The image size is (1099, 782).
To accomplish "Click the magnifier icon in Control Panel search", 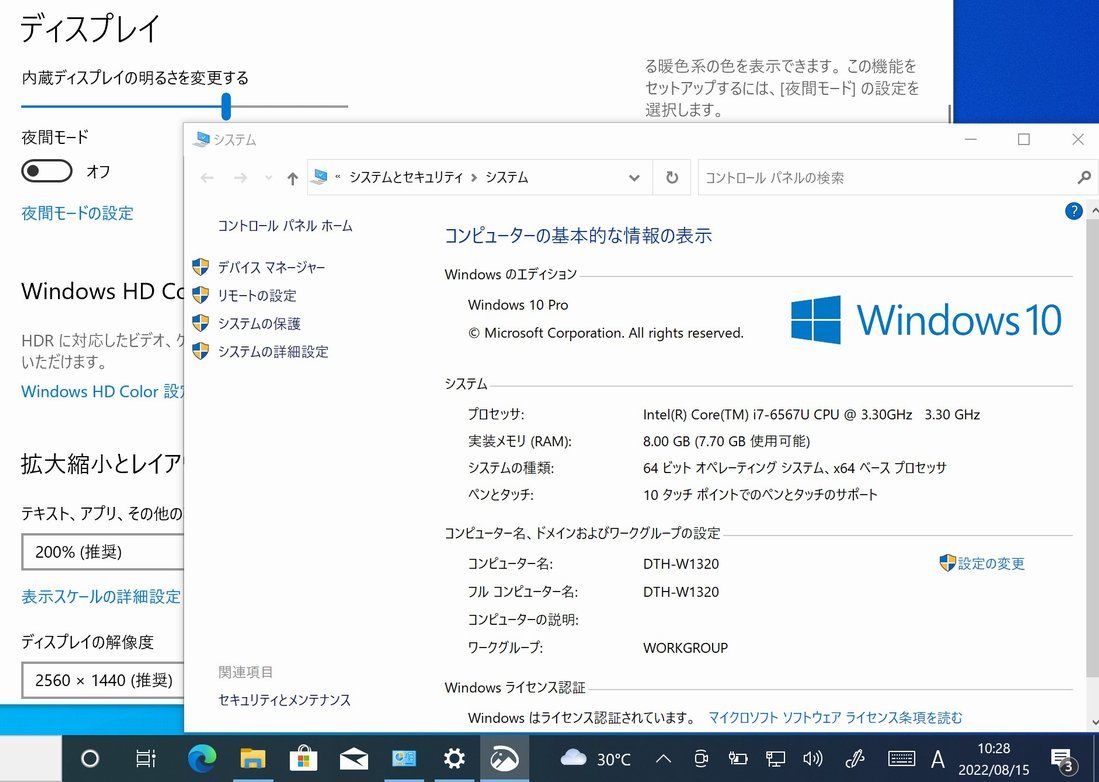I will coord(1084,178).
